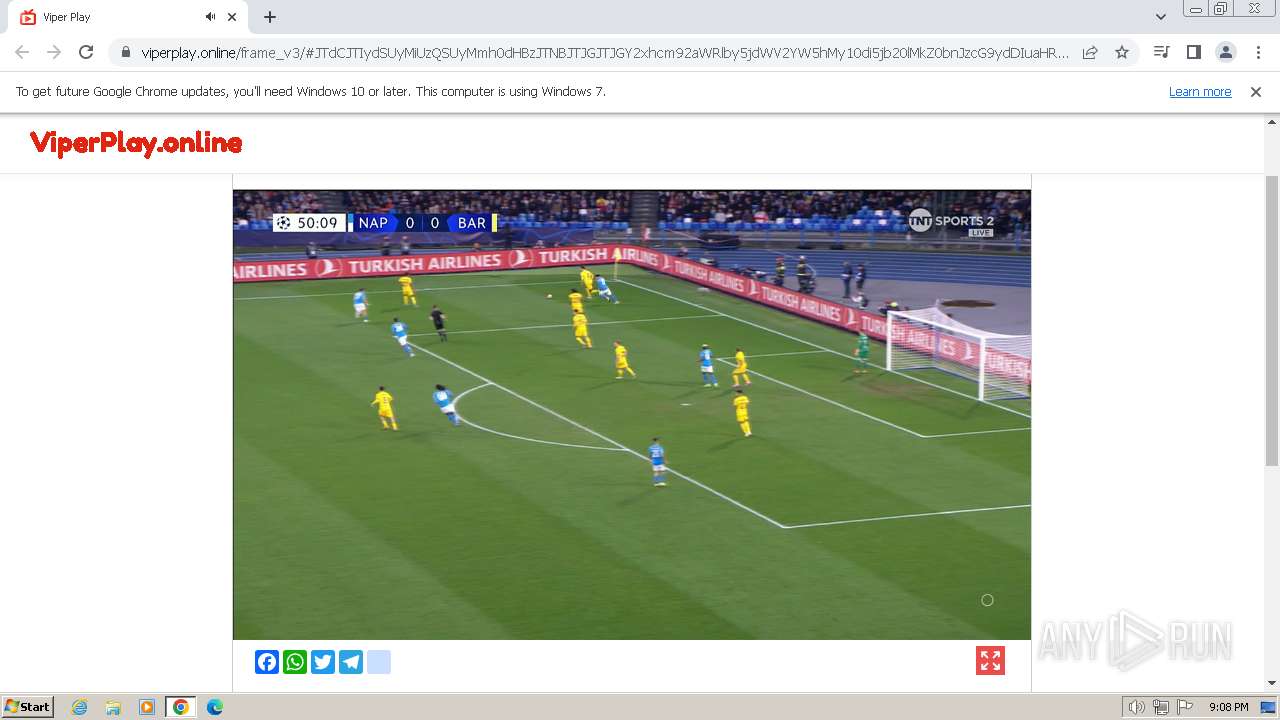Open media player from taskbar
This screenshot has height=720, width=1280.
click(x=147, y=707)
